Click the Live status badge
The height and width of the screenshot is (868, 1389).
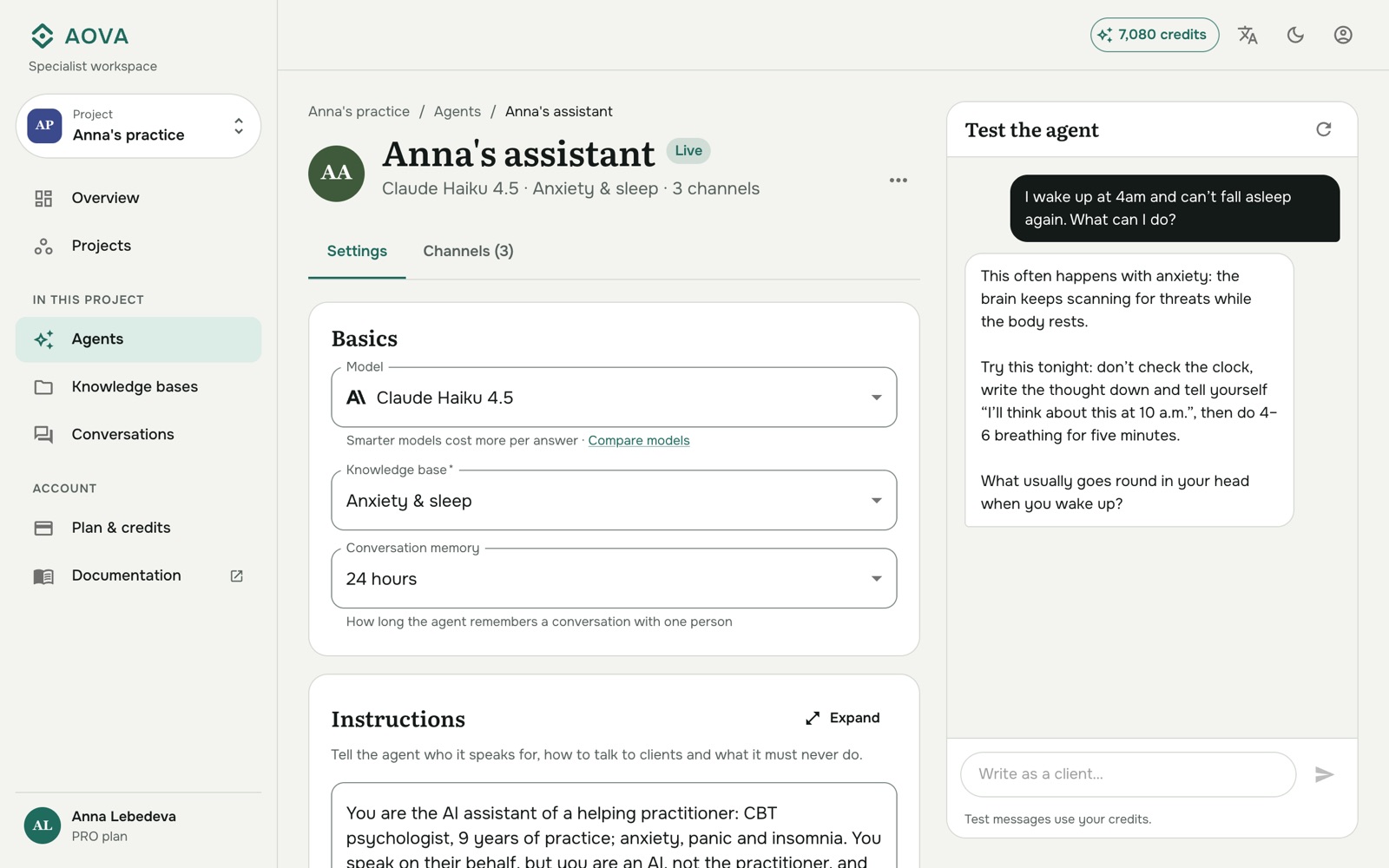688,151
